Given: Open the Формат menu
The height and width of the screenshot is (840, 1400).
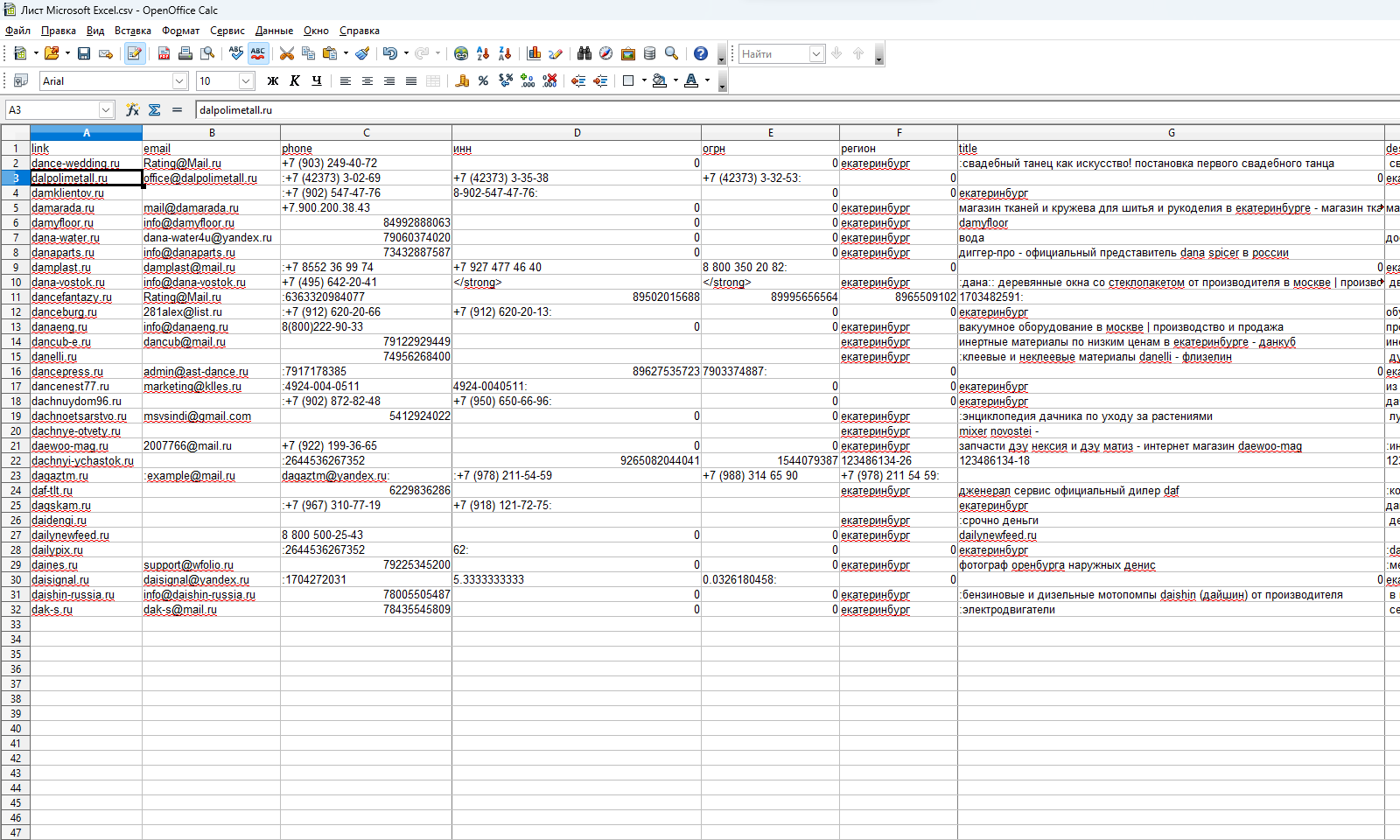Looking at the screenshot, I should 180,31.
